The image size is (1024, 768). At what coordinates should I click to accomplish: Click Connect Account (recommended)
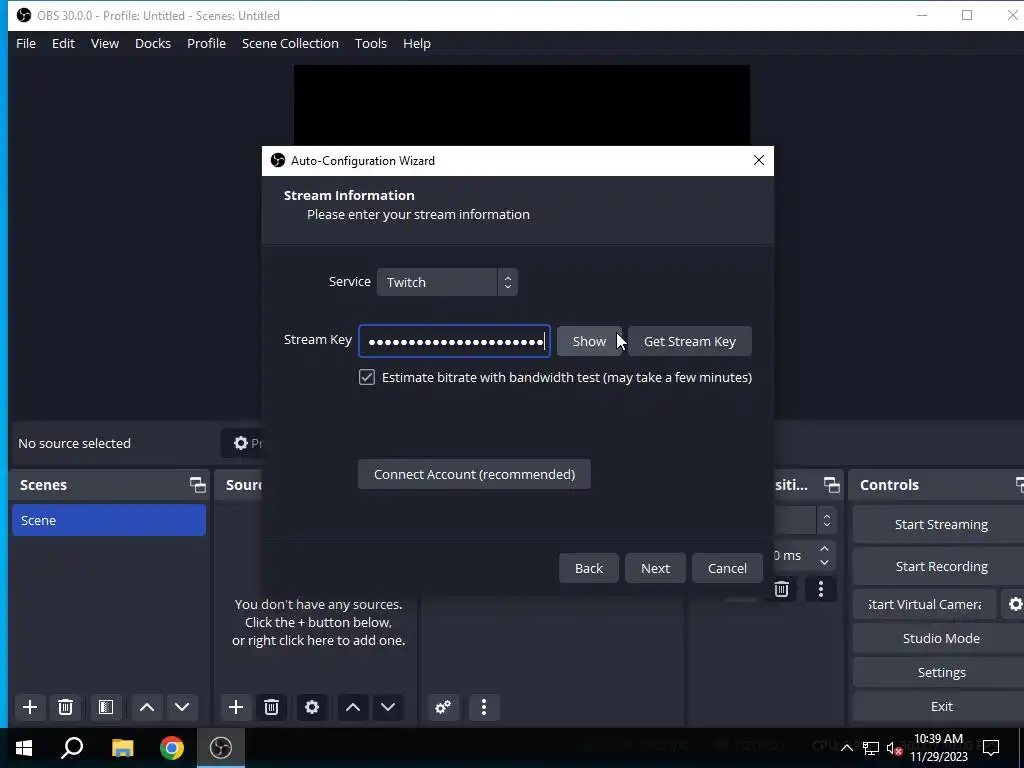coord(474,474)
